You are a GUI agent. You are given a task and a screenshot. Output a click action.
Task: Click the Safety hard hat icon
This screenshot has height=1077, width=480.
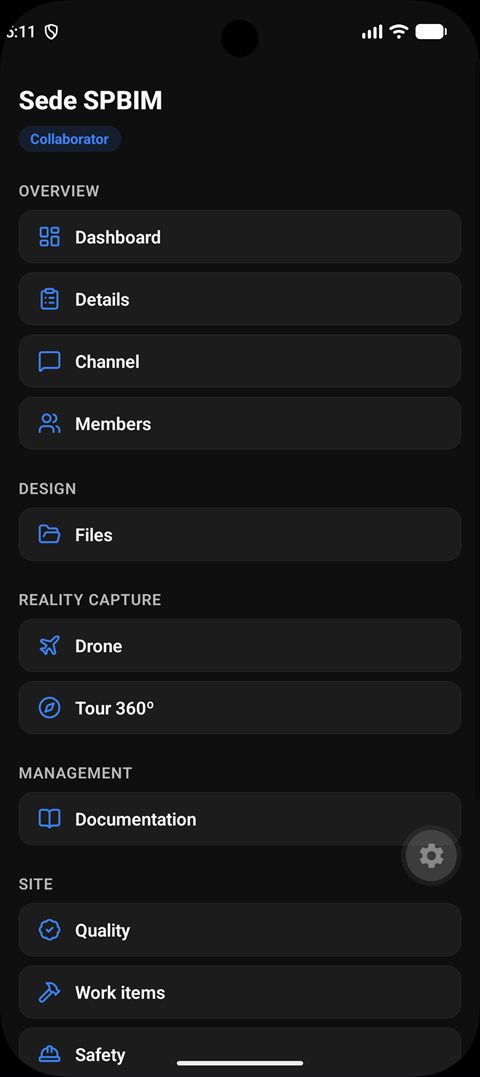click(x=49, y=1054)
